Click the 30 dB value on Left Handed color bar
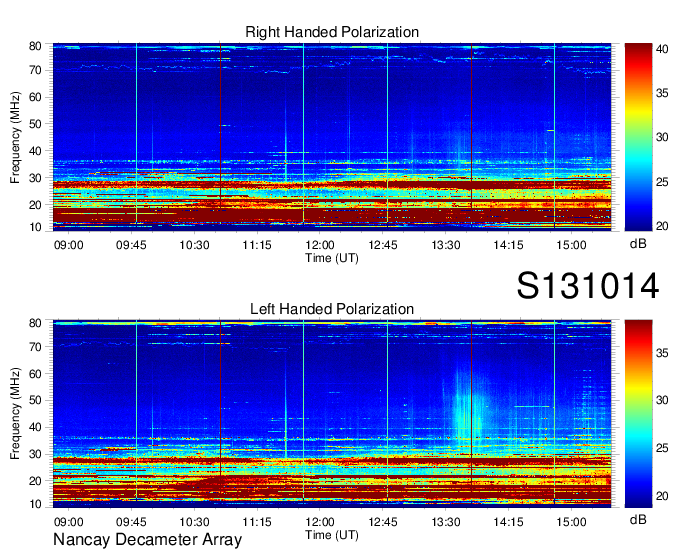 coord(662,400)
